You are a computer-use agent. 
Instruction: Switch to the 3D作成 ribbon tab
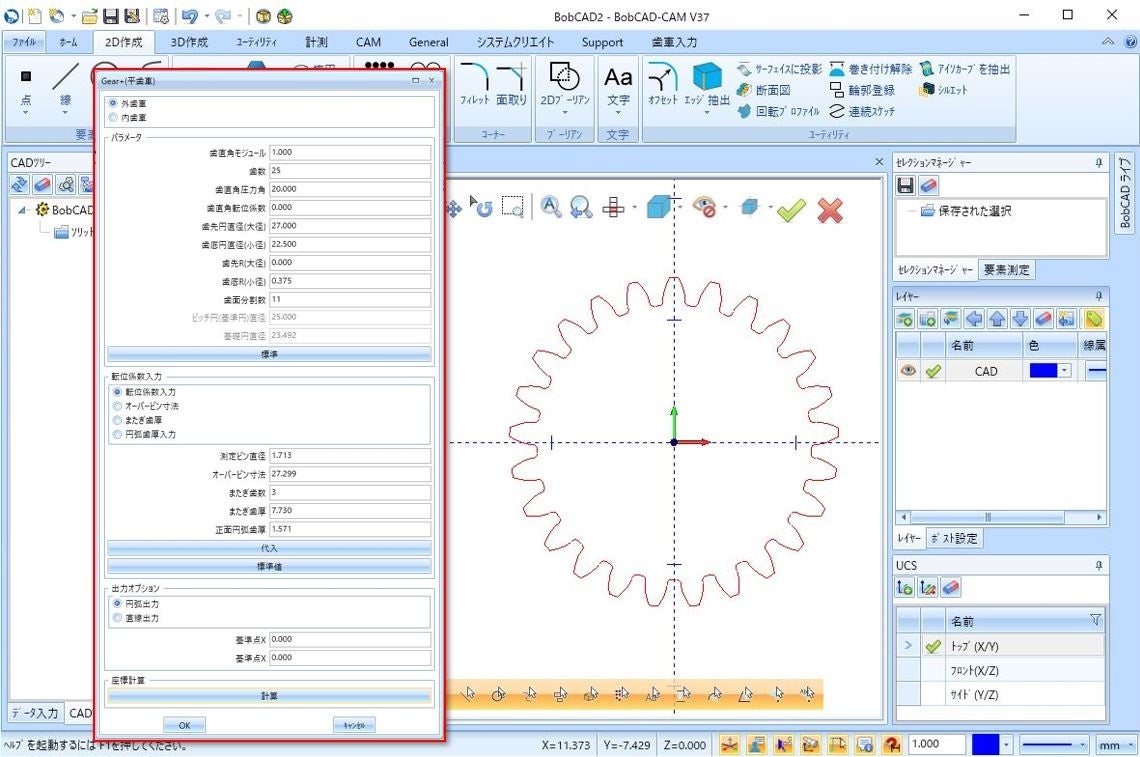coord(189,42)
